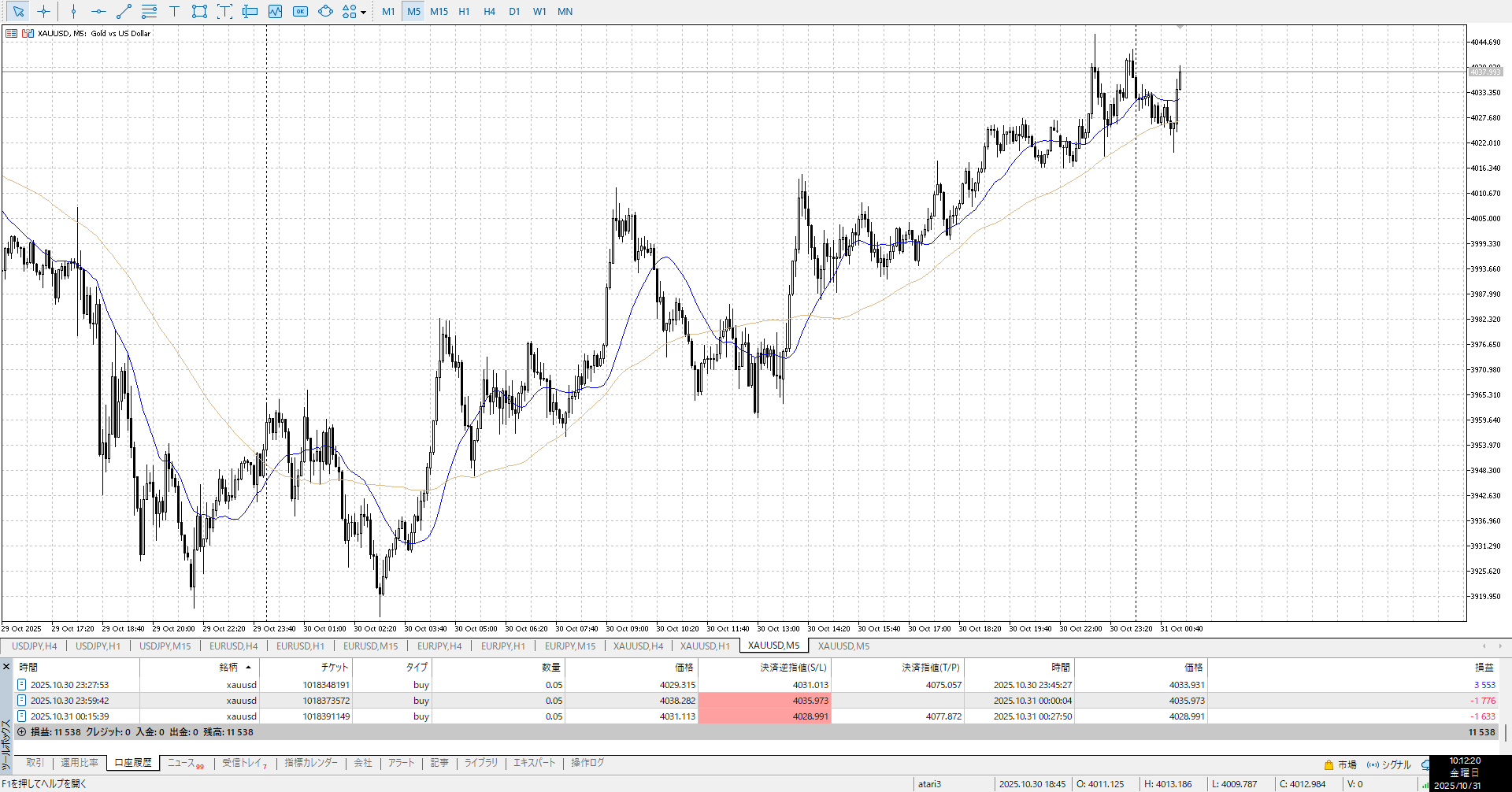This screenshot has width=1512, height=792.
Task: Switch to the 取引 tab in toolbox
Action: pyautogui.click(x=35, y=763)
